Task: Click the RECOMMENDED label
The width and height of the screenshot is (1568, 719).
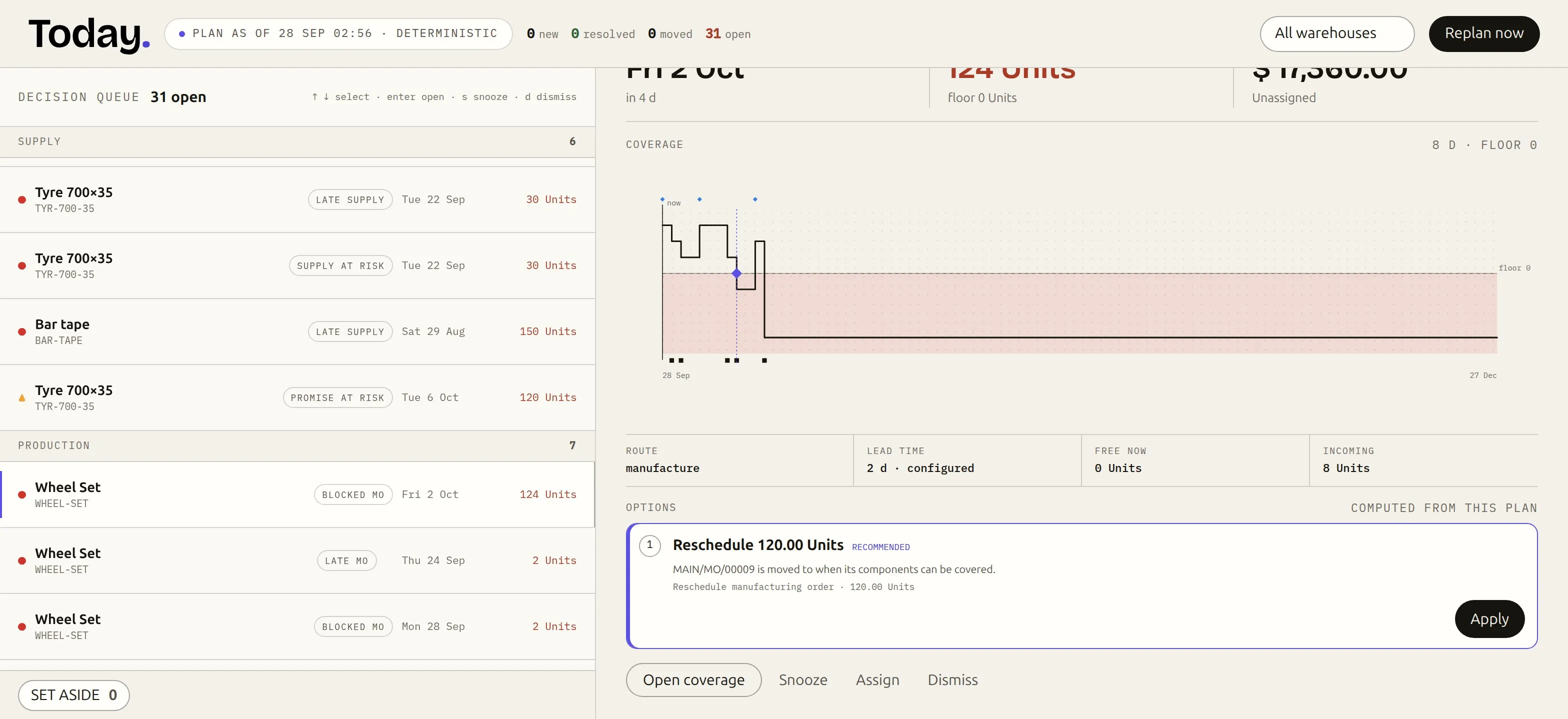Action: click(880, 547)
